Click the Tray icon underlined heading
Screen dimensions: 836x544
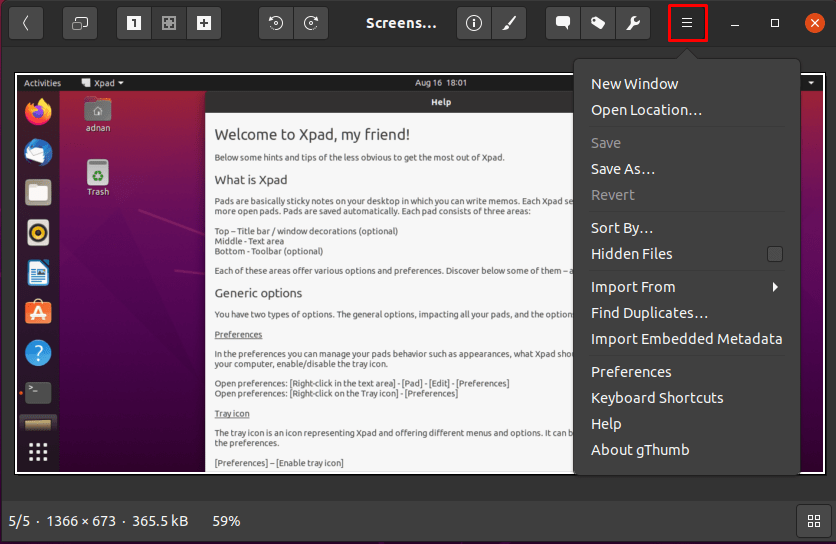coord(232,413)
